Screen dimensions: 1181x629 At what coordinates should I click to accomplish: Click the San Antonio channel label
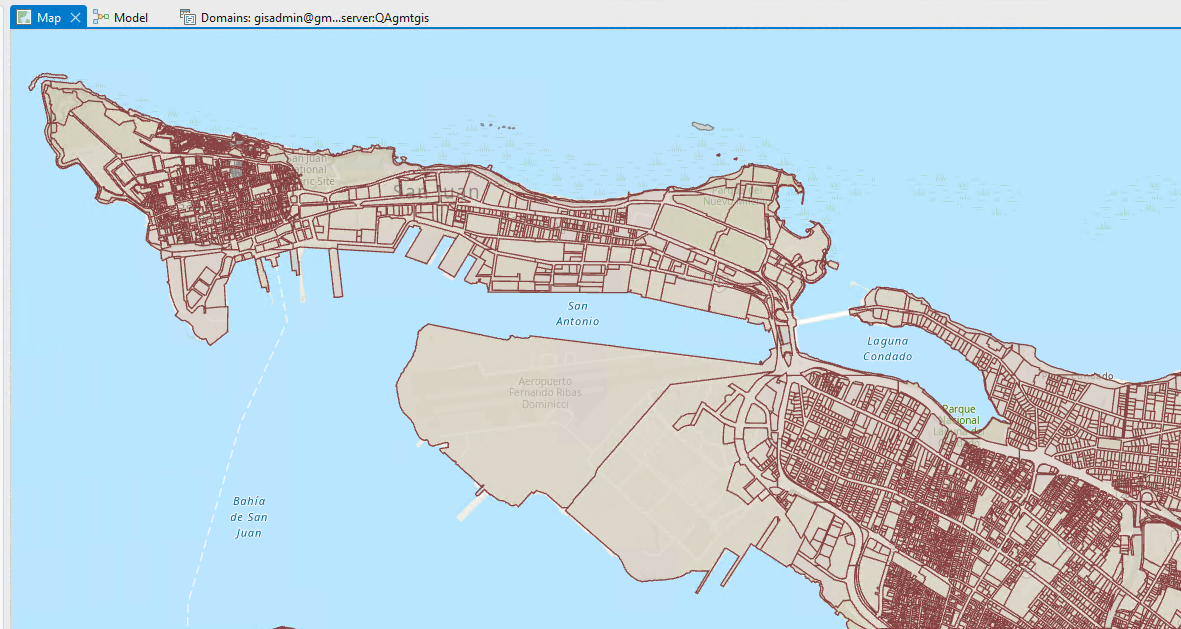(x=577, y=313)
